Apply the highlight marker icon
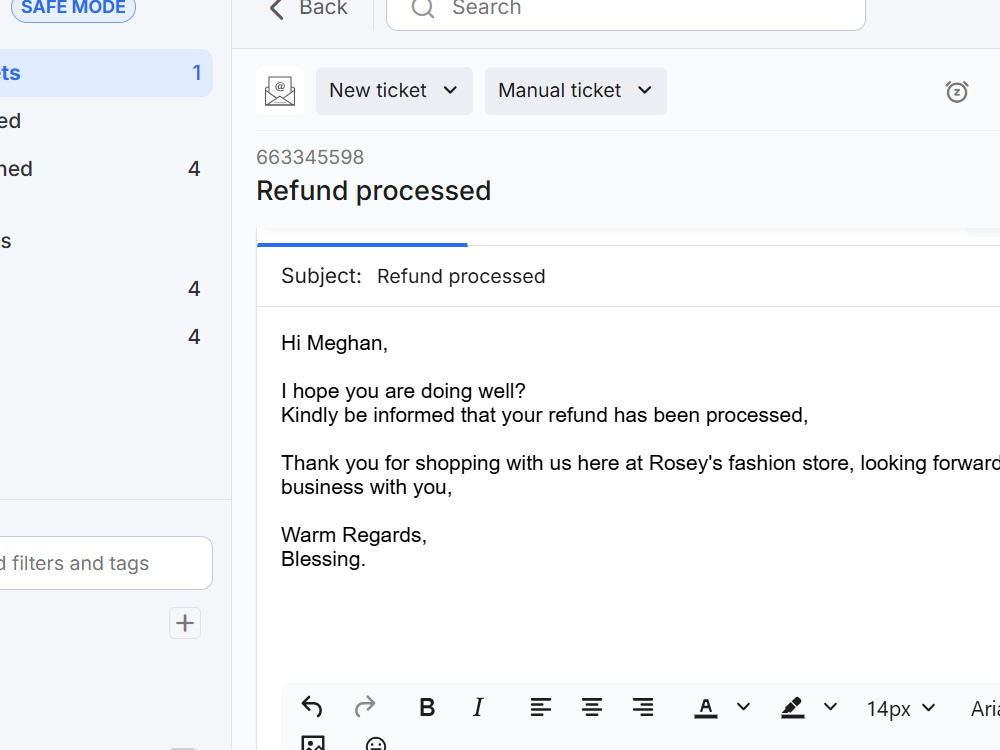This screenshot has width=1000, height=750. click(792, 708)
